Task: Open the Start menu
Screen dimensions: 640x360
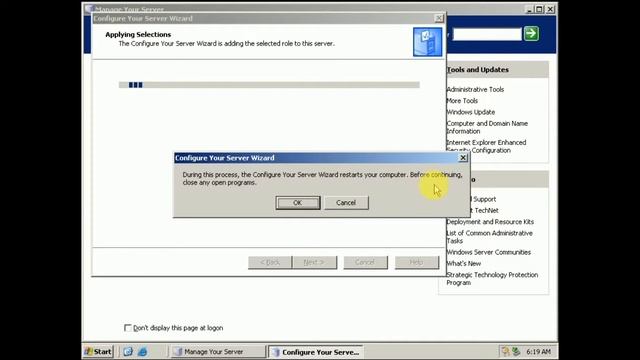Action: tap(98, 352)
